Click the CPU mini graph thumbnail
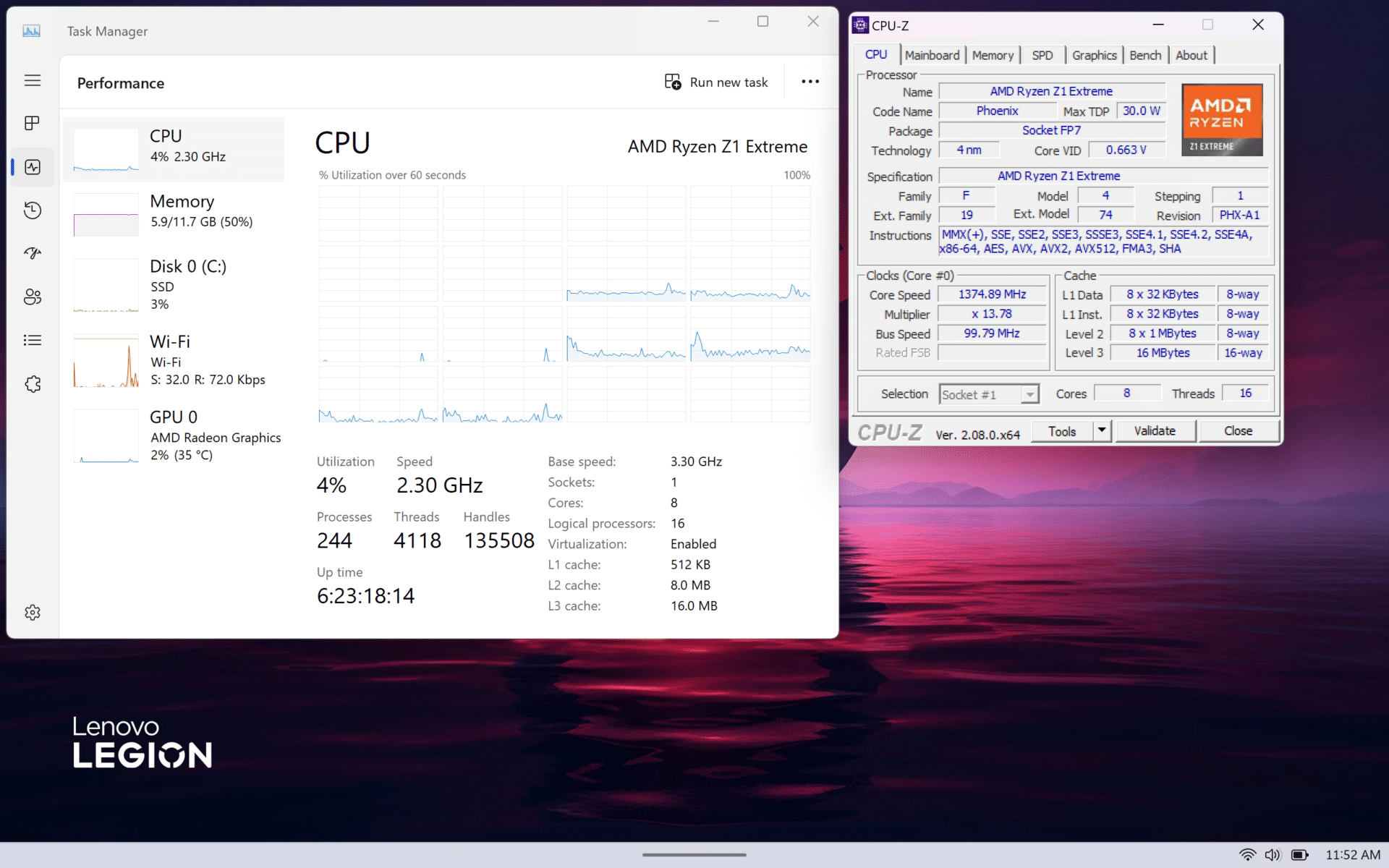The width and height of the screenshot is (1389, 868). pyautogui.click(x=106, y=150)
